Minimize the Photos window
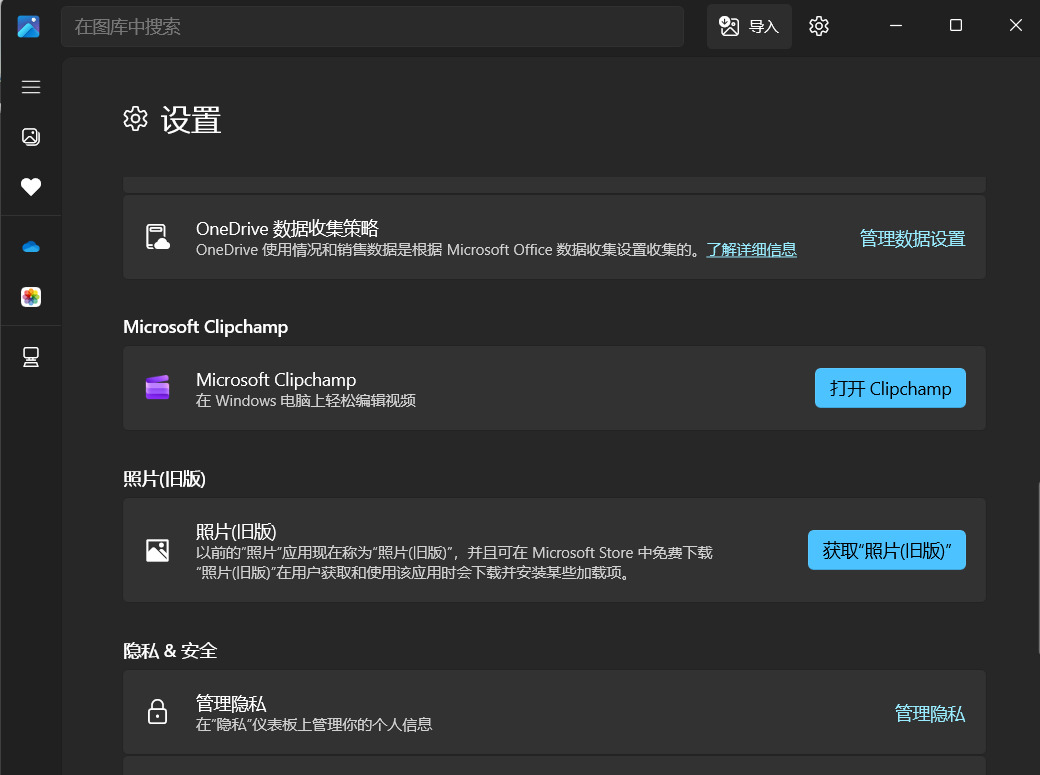The height and width of the screenshot is (775, 1040). pyautogui.click(x=895, y=26)
